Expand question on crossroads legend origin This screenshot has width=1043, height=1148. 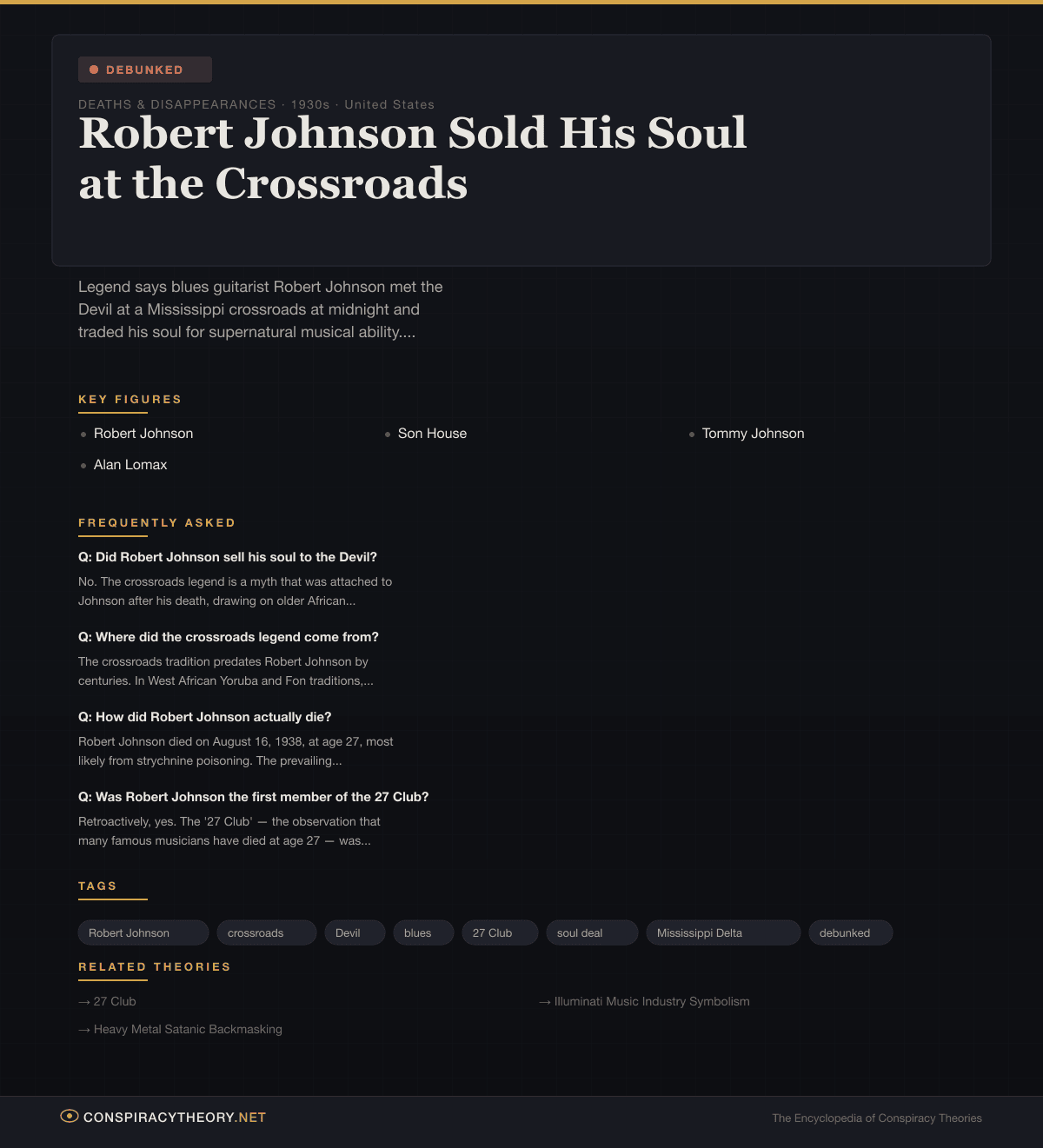click(x=229, y=637)
